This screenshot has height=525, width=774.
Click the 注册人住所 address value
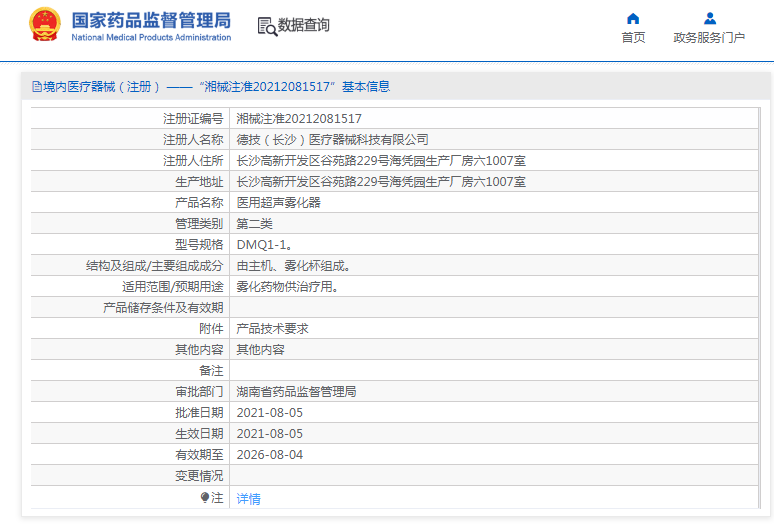tap(381, 161)
